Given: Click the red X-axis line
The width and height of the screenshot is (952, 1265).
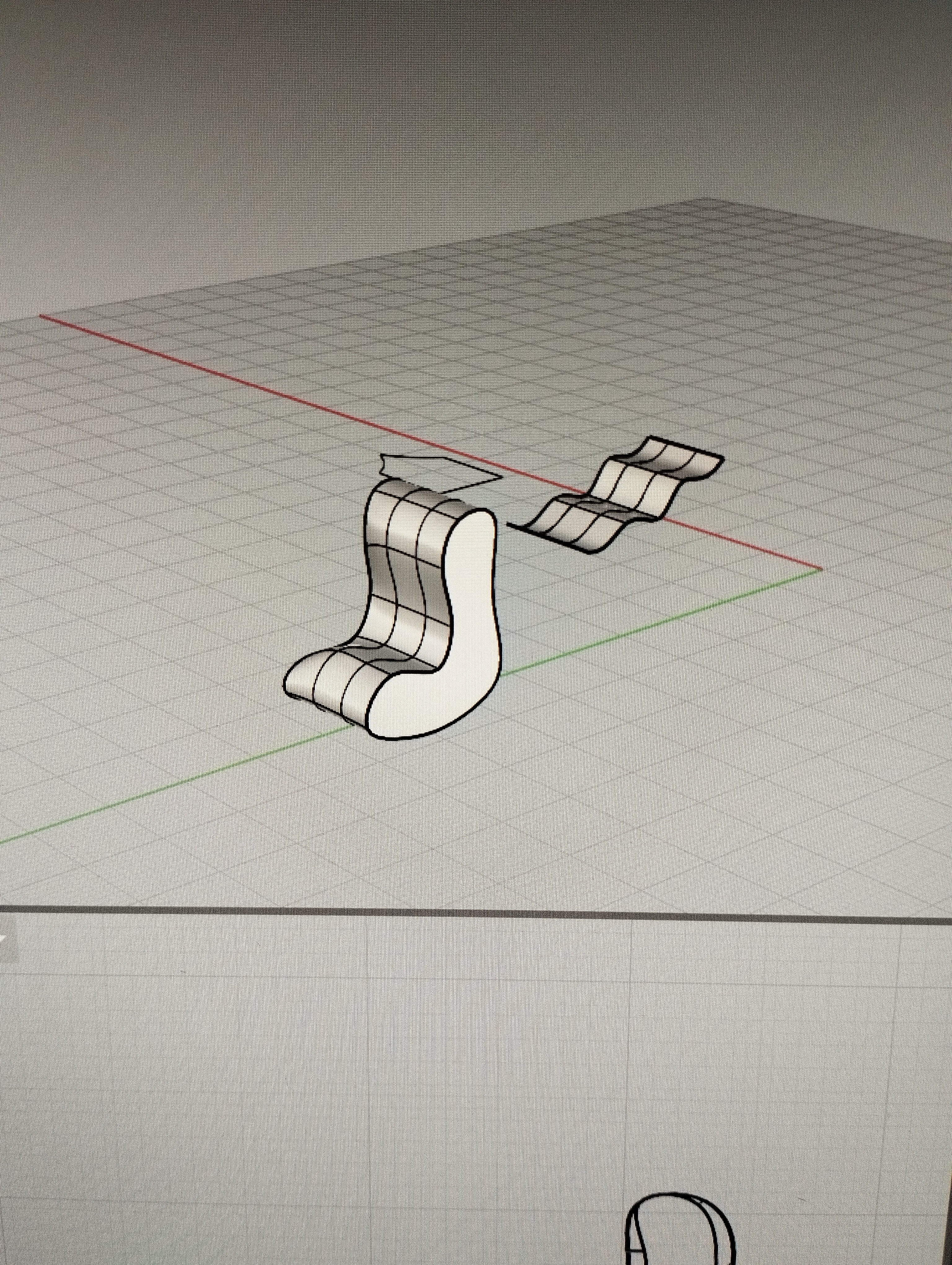Looking at the screenshot, I should coord(229,377).
